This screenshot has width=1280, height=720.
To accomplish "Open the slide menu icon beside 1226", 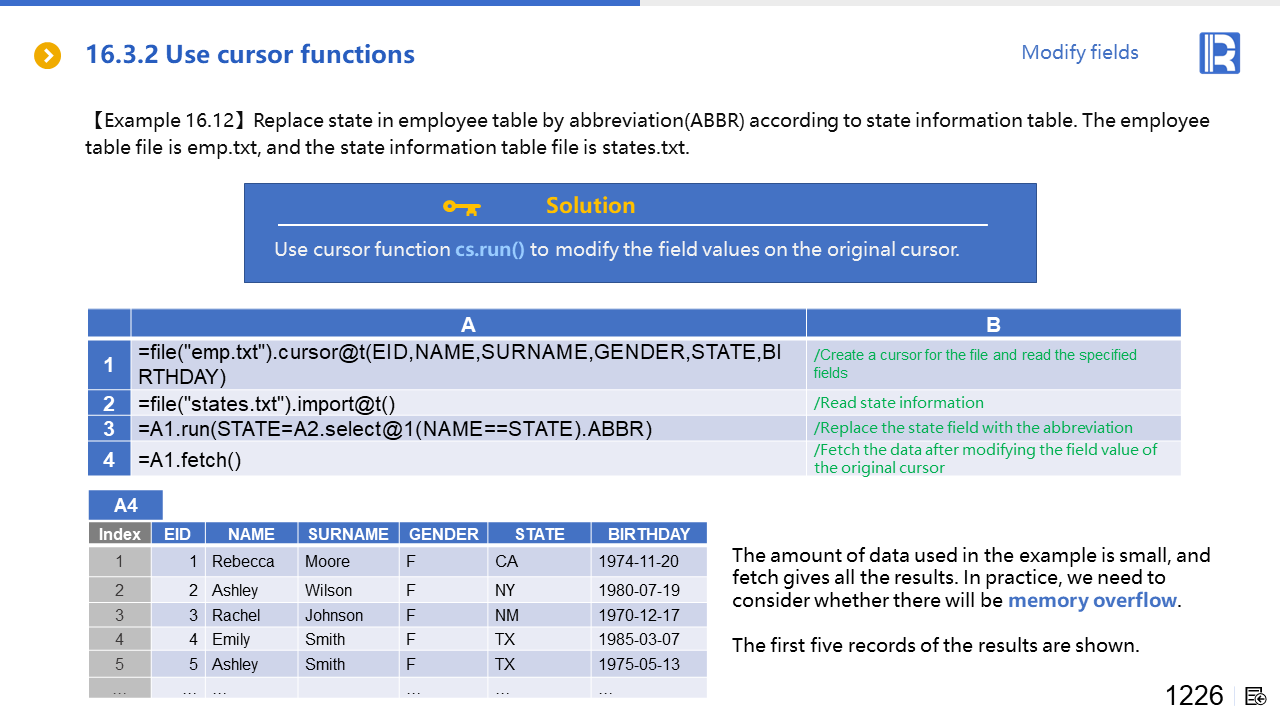I will 1256,696.
